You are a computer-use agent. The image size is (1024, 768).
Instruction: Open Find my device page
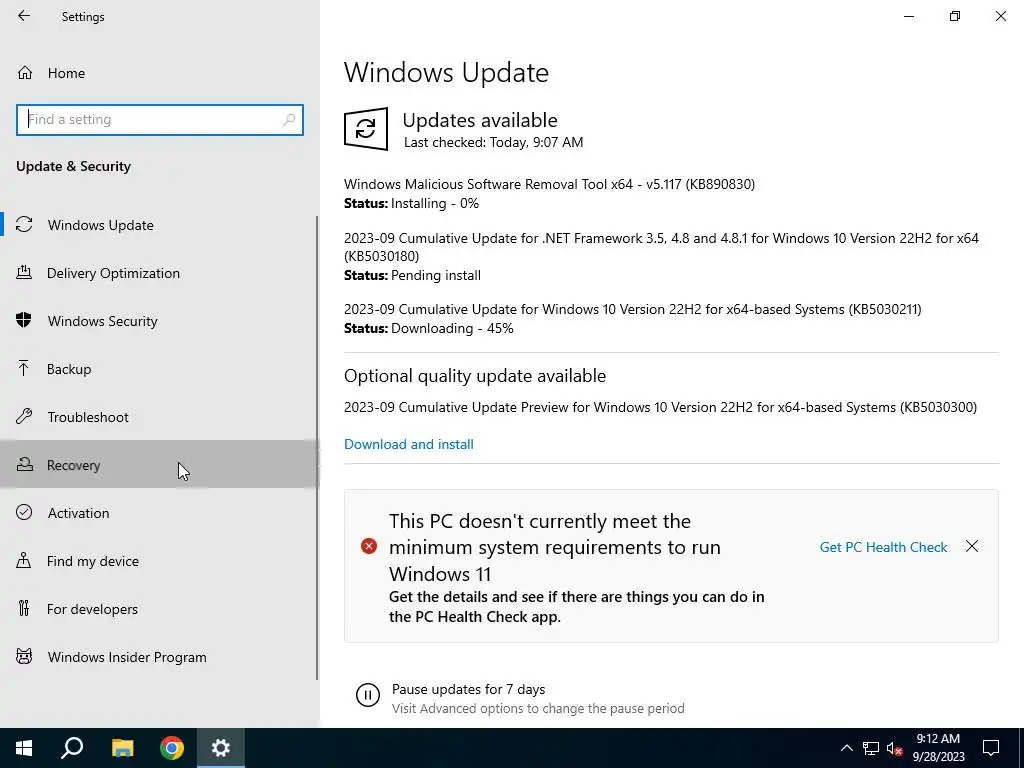click(x=93, y=561)
